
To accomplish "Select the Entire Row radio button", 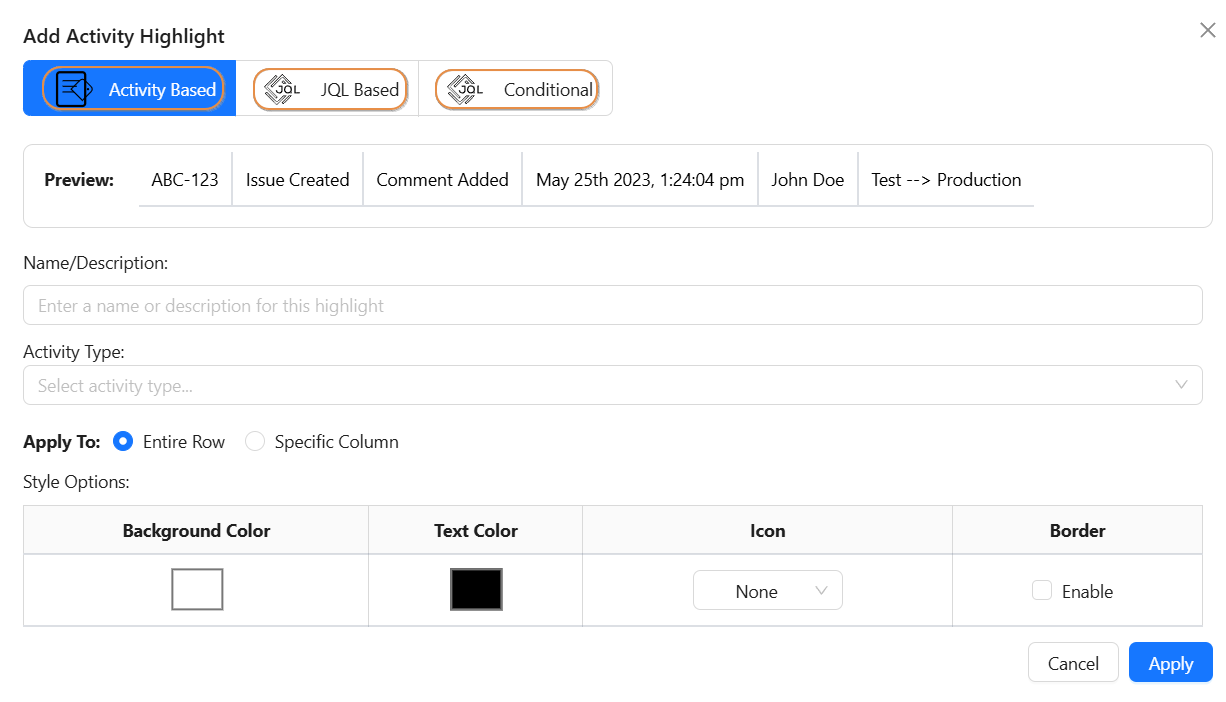I will (123, 441).
